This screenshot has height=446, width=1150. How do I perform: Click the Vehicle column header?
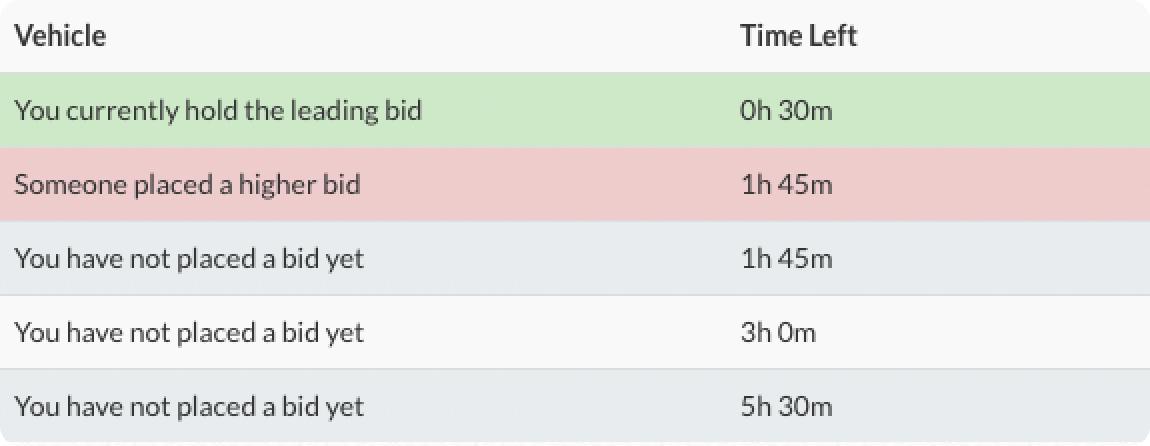coord(60,36)
